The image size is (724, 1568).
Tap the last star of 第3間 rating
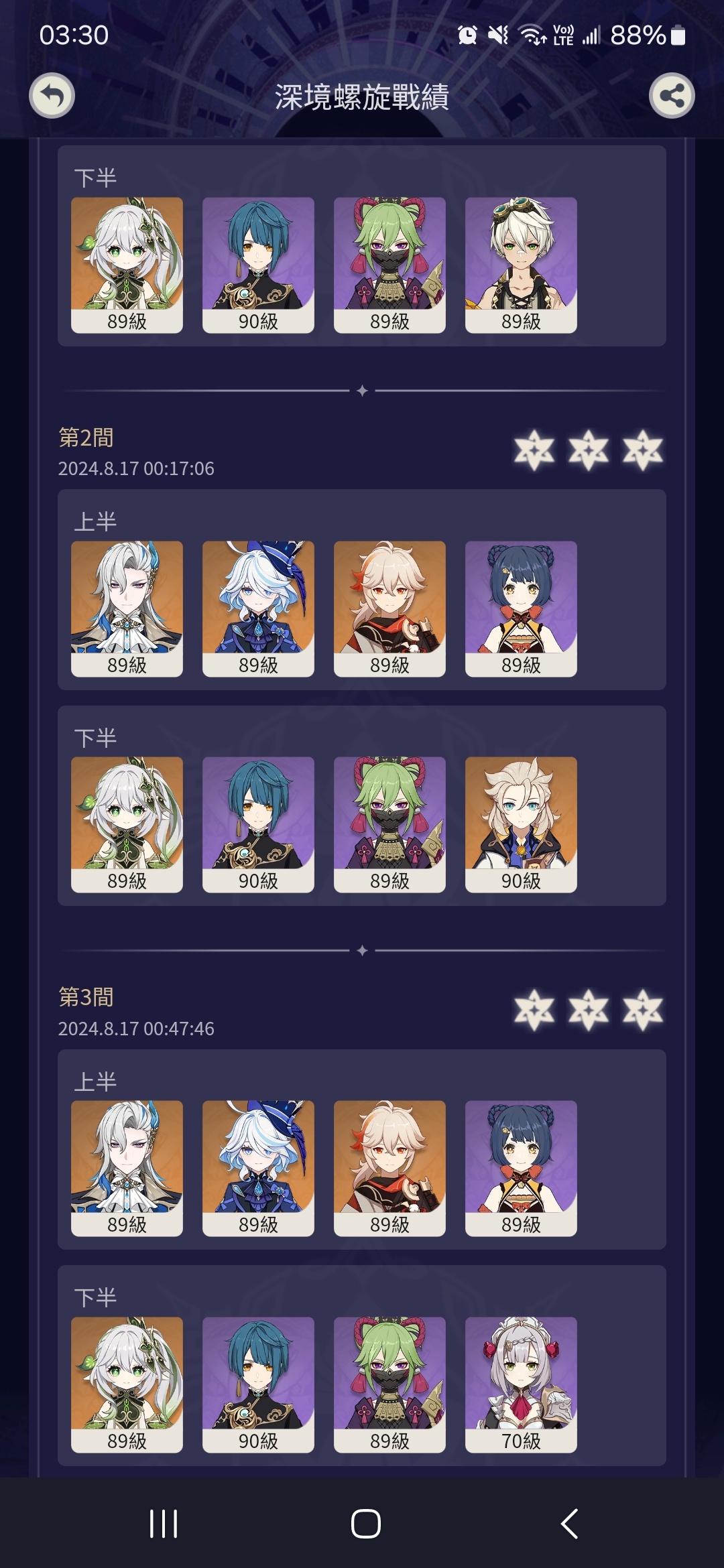tap(643, 1010)
